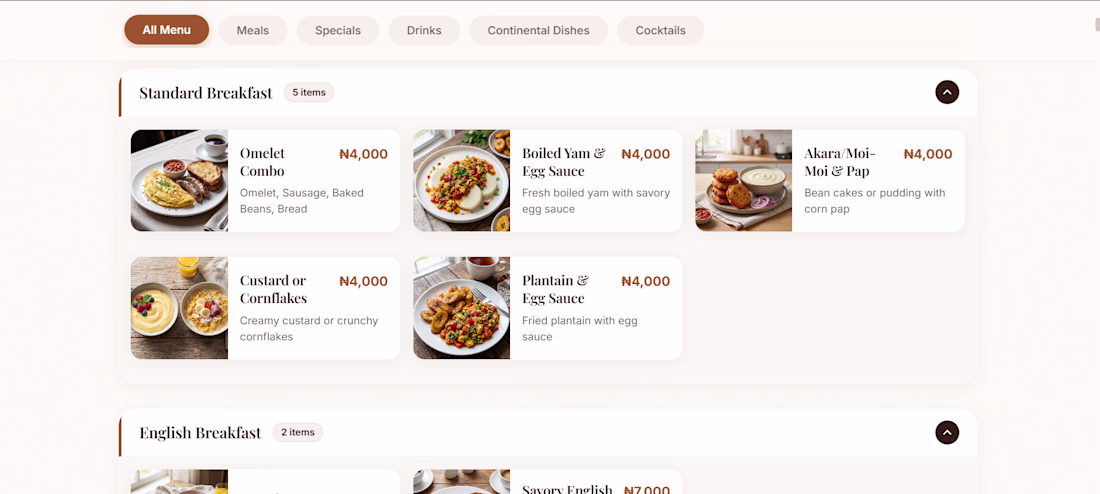This screenshot has height=494, width=1100.
Task: Click the Boiled Yam & Egg Sauce title
Action: point(563,162)
